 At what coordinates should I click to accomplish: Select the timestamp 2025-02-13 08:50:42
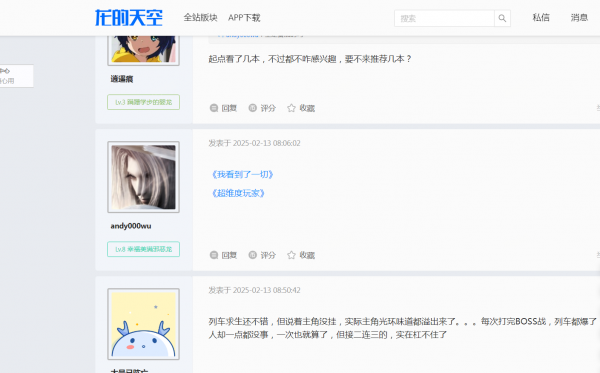click(266, 290)
